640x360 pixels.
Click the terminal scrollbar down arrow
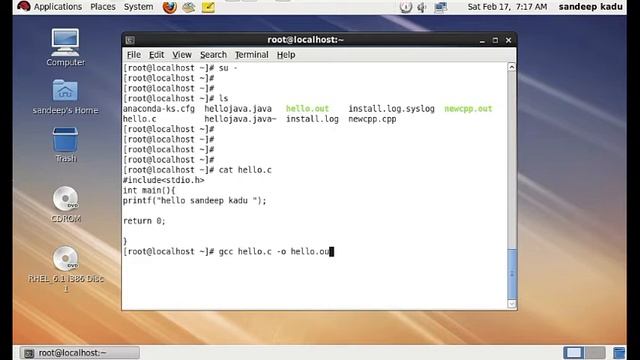pyautogui.click(x=511, y=304)
